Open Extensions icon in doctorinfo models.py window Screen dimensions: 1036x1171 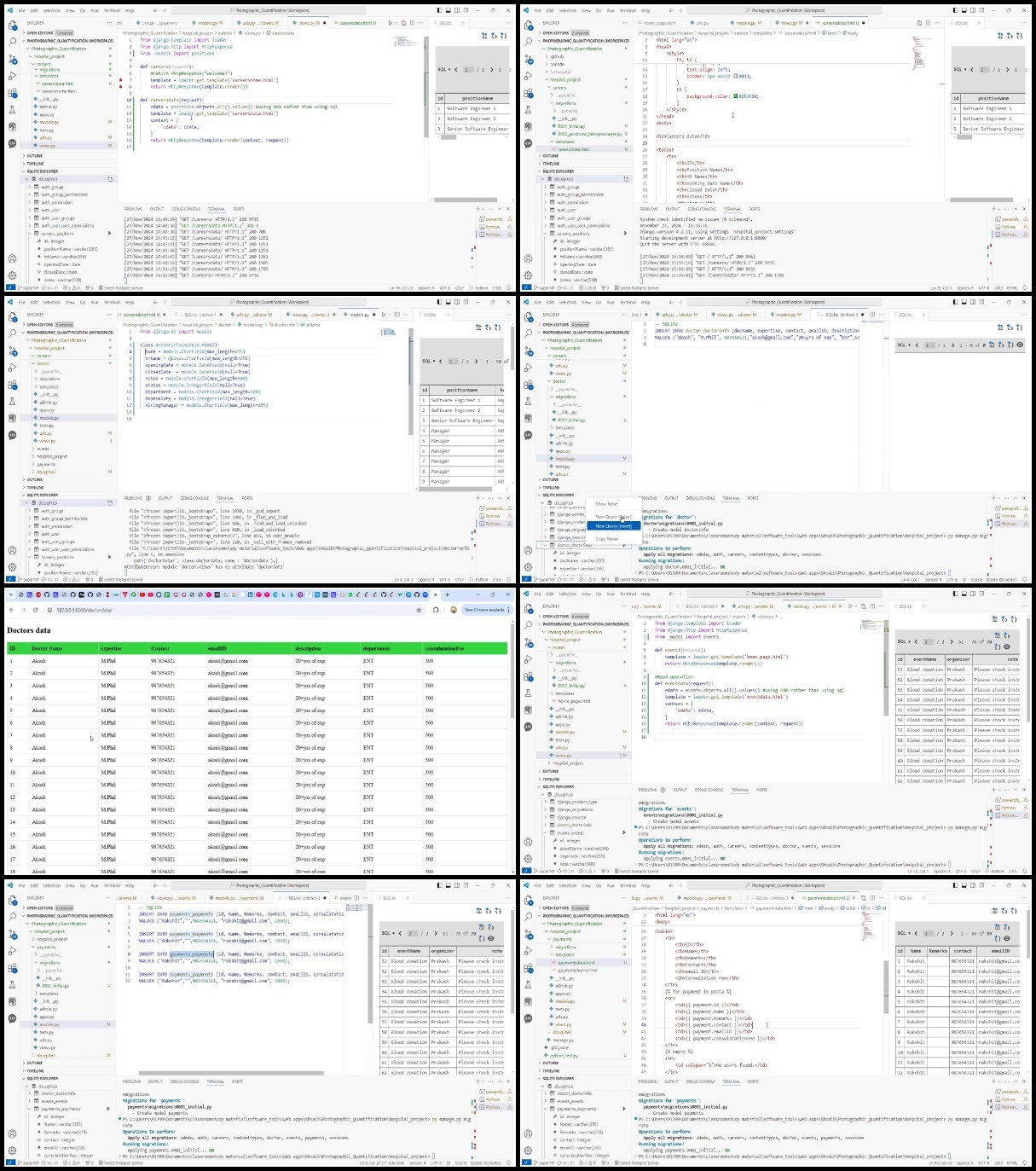click(x=12, y=385)
